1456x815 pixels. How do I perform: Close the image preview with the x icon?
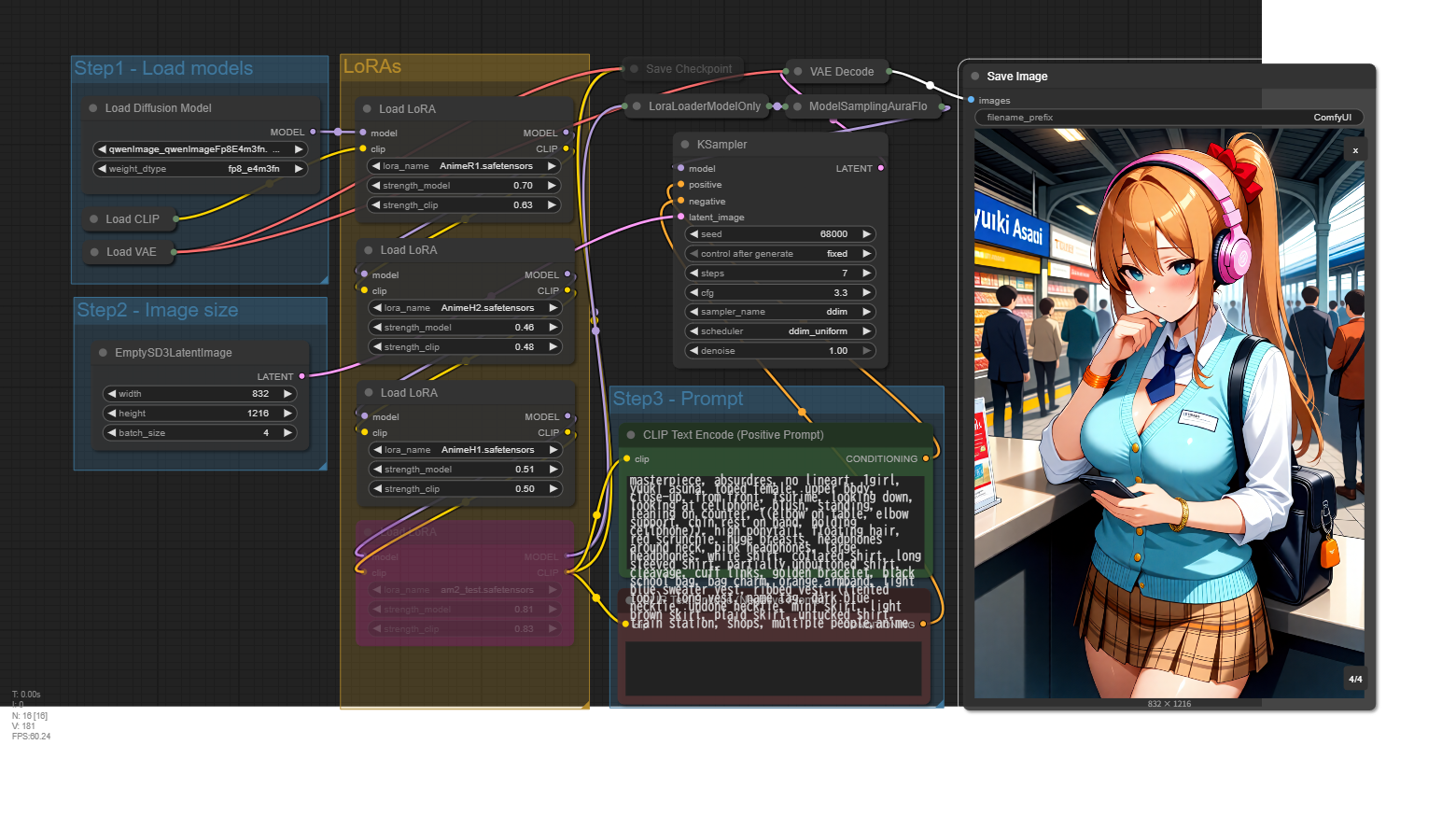1355,150
